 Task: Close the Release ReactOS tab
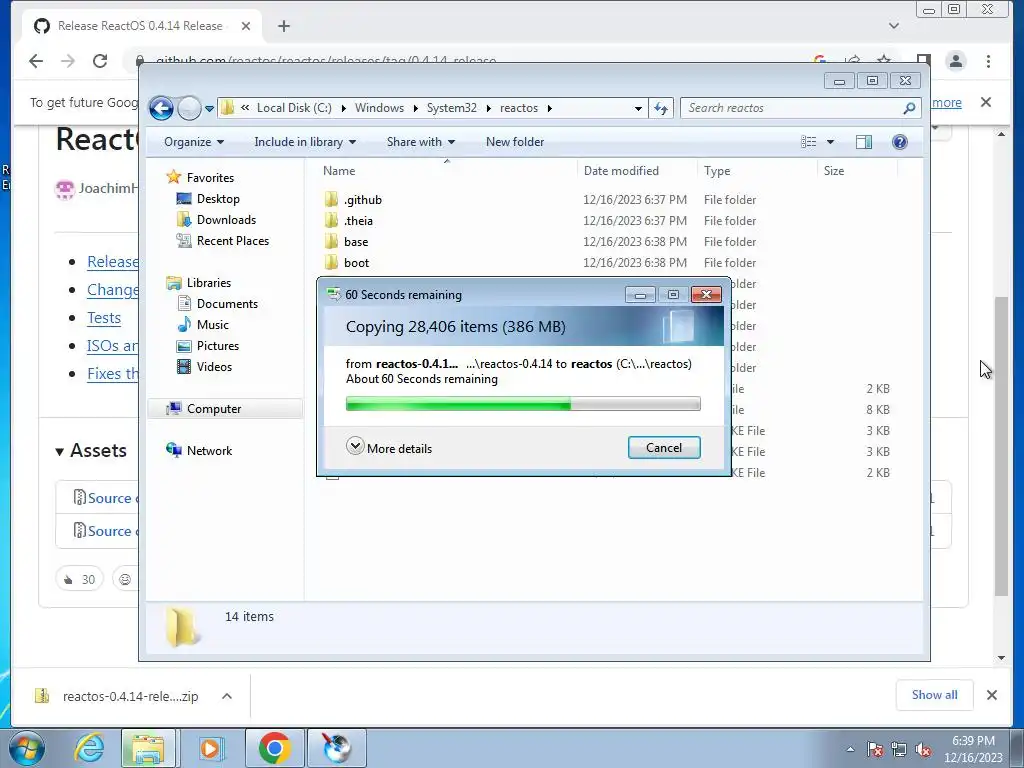pyautogui.click(x=246, y=26)
